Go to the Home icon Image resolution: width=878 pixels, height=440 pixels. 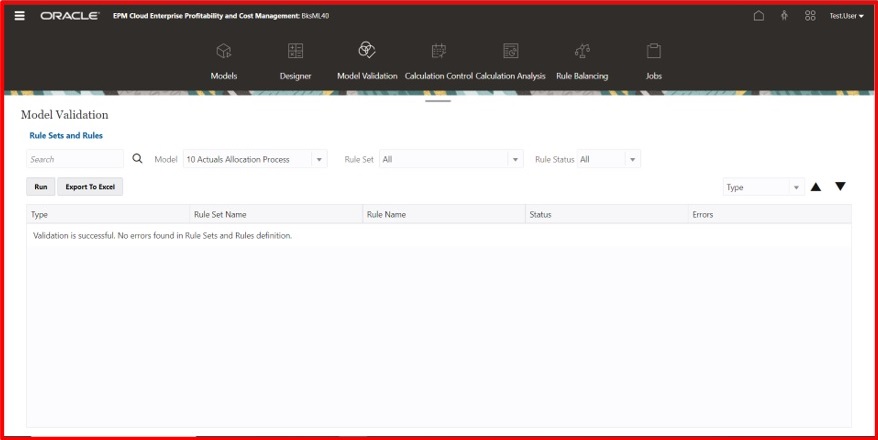(759, 16)
